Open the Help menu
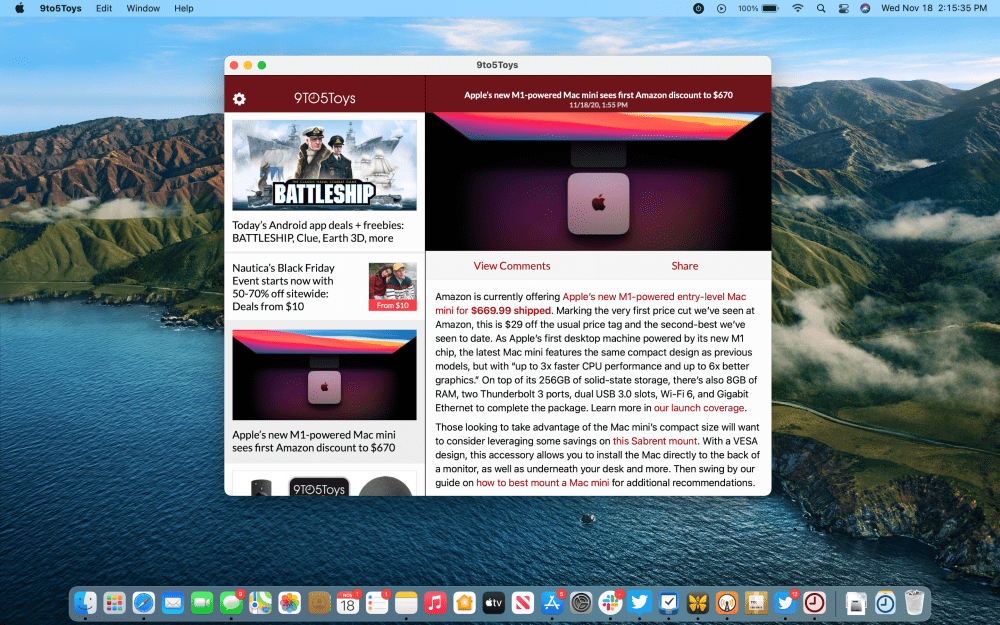Viewport: 1000px width, 625px height. click(184, 8)
